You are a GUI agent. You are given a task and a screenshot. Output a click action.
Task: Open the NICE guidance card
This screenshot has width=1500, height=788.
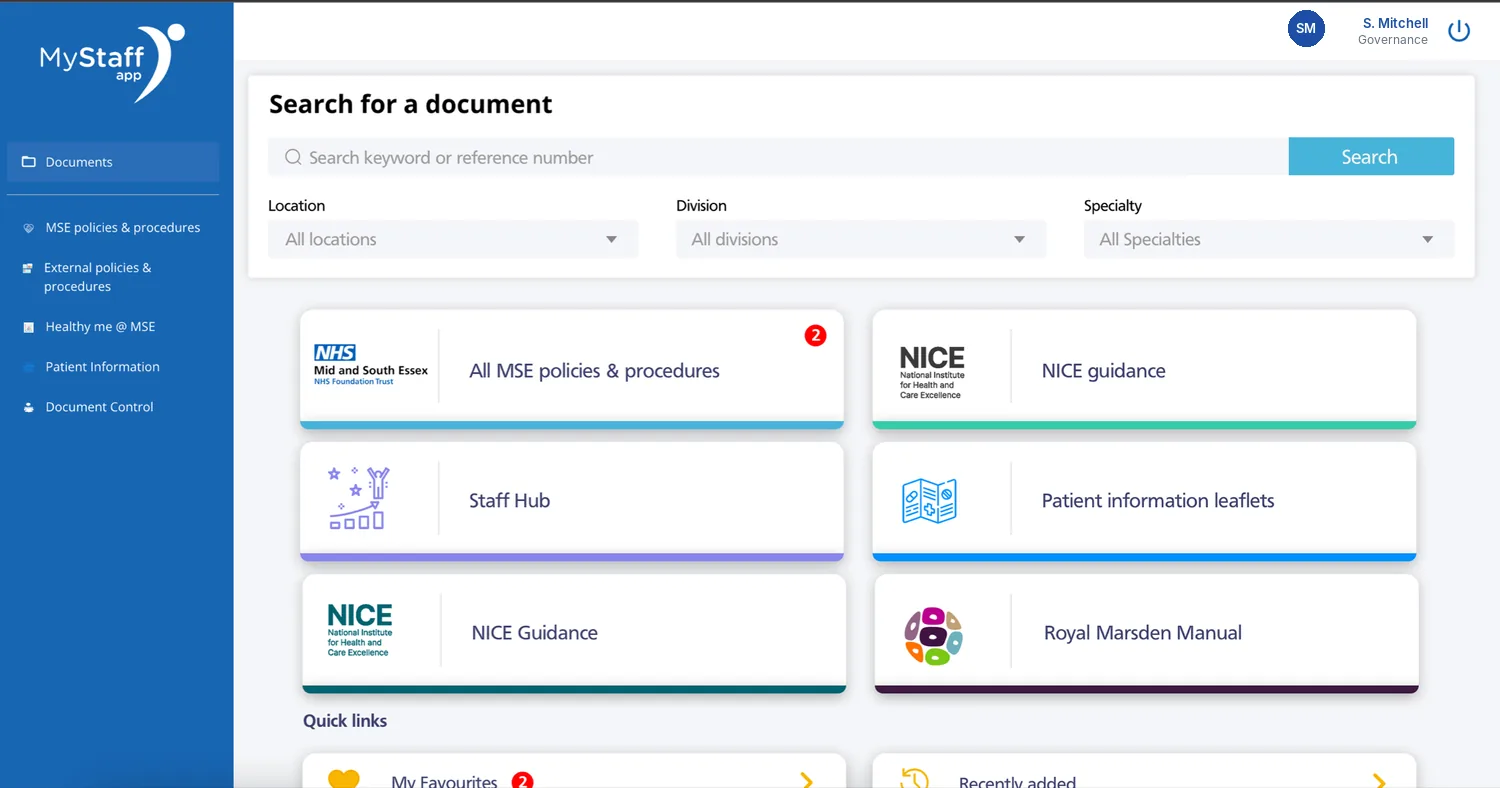[x=1144, y=369]
